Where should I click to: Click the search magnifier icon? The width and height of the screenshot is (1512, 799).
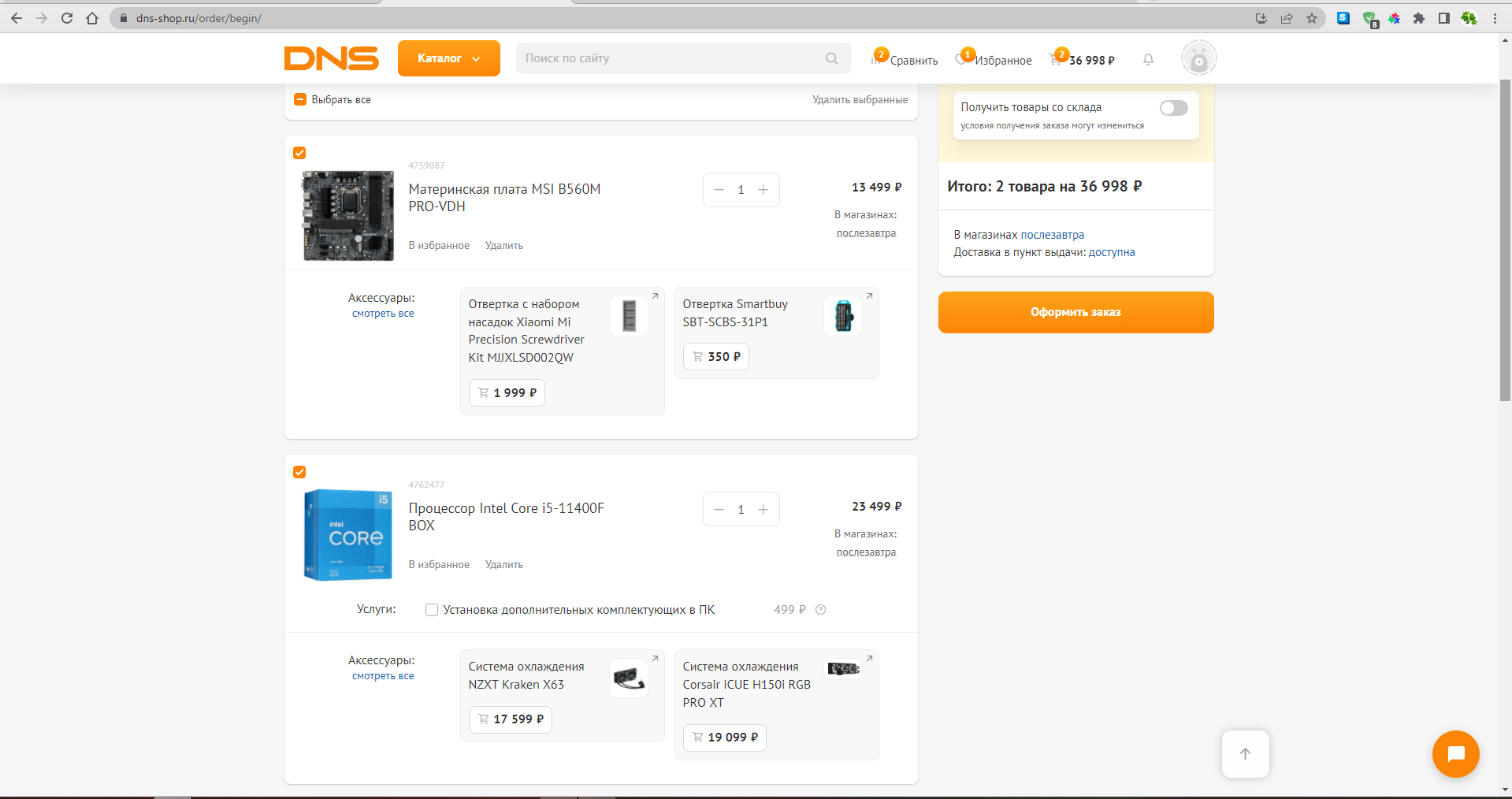tap(831, 58)
